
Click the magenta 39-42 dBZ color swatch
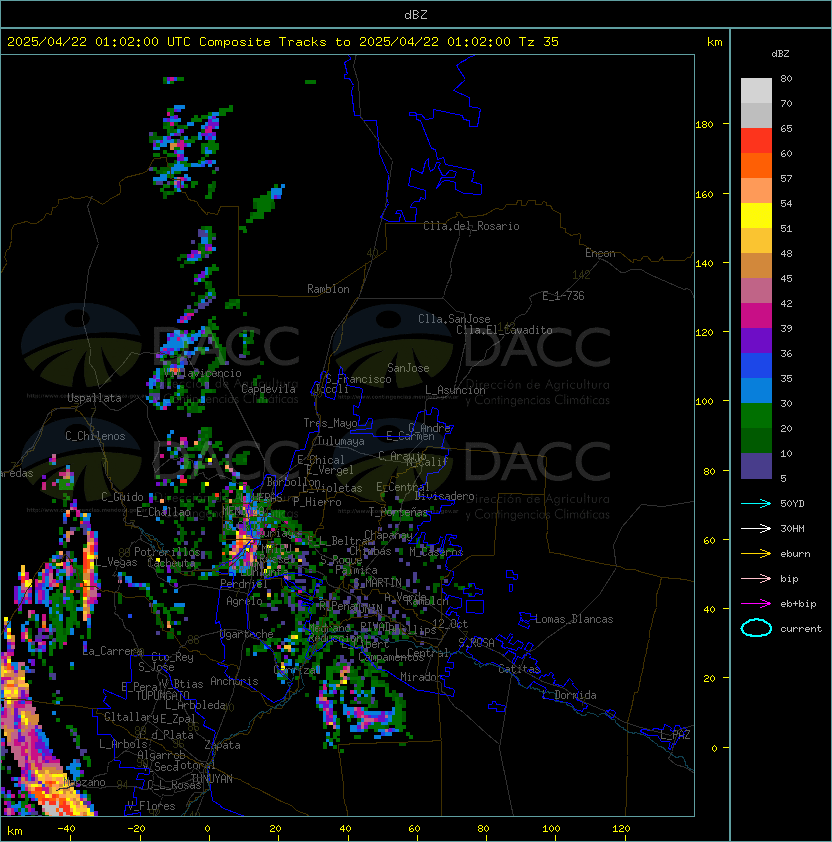(x=756, y=316)
